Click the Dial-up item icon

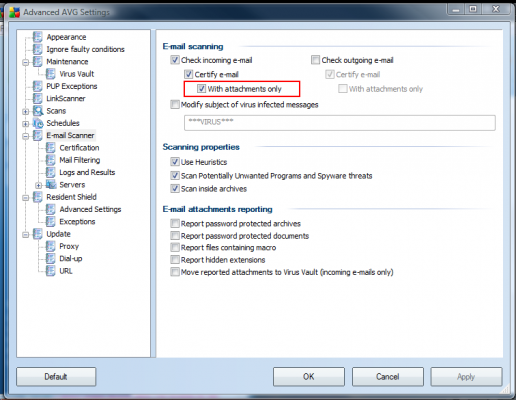pos(51,258)
